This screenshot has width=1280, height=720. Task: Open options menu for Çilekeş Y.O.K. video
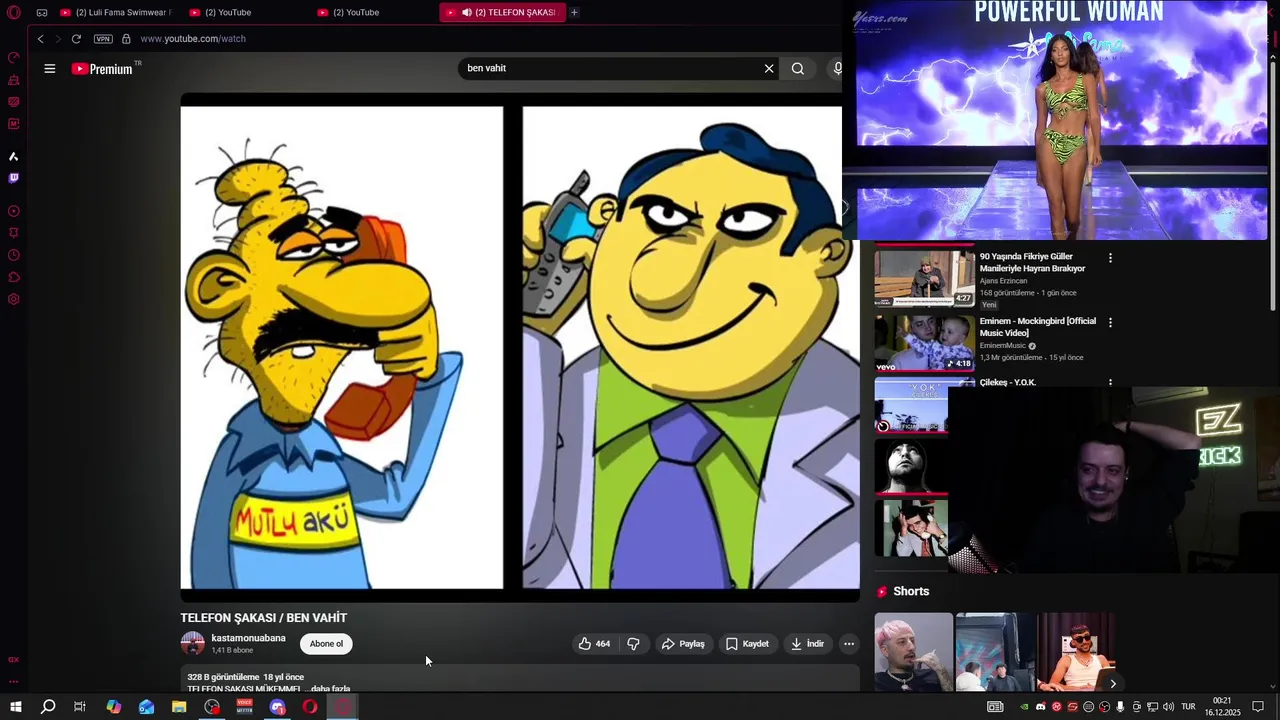point(1110,383)
